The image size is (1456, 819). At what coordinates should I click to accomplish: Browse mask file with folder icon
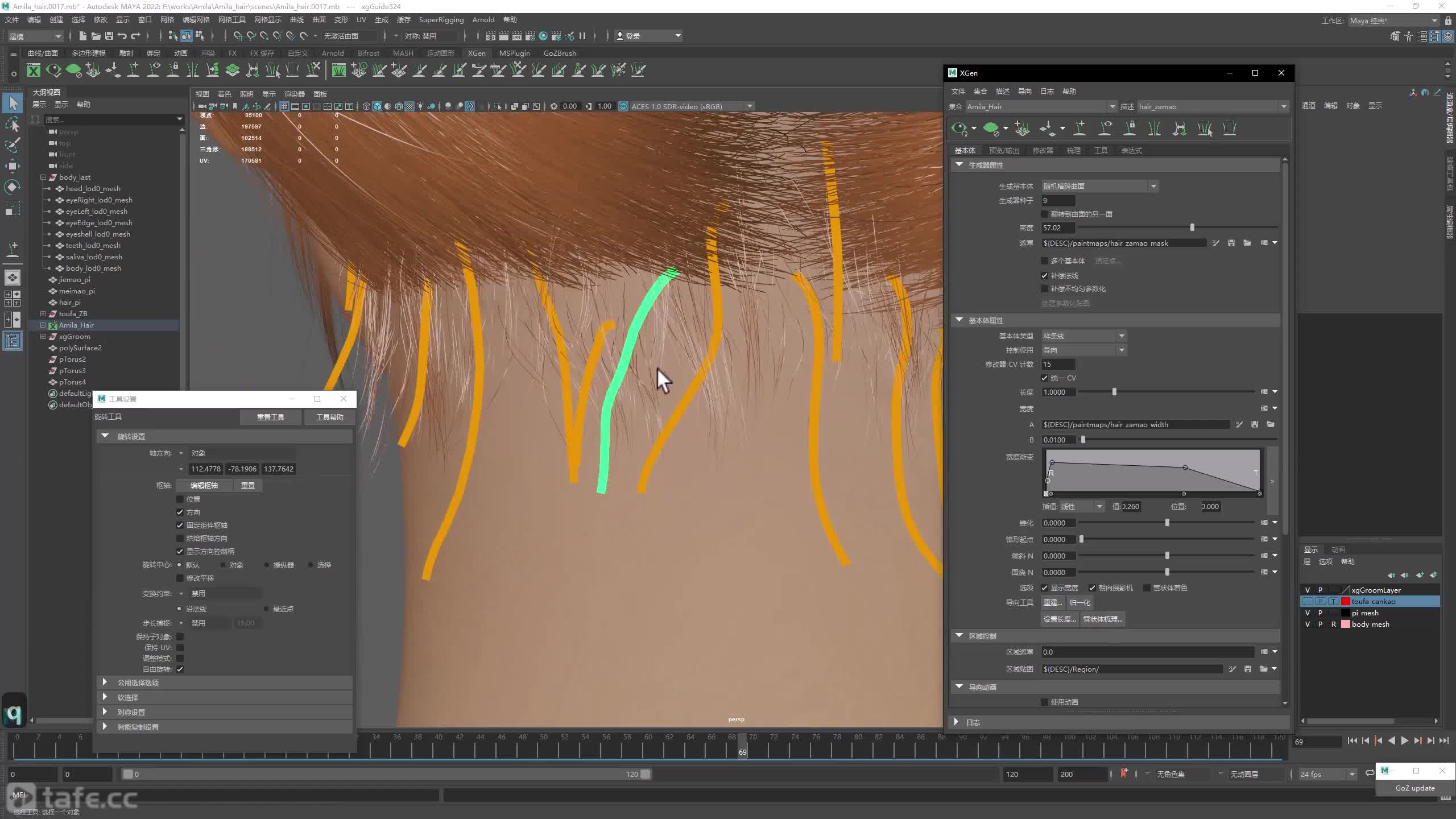pos(1247,243)
